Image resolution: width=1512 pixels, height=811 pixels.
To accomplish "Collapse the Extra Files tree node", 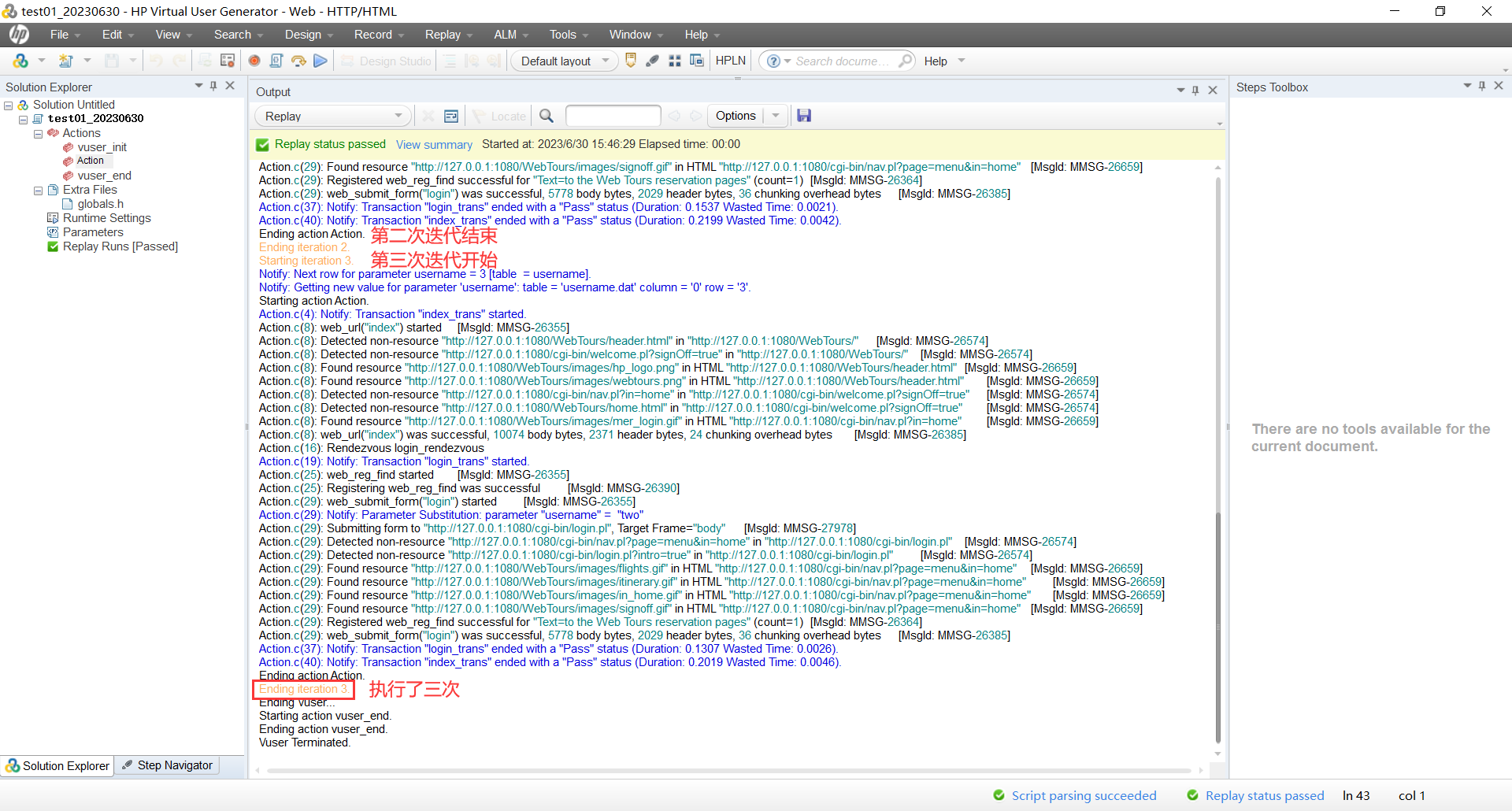I will click(38, 191).
